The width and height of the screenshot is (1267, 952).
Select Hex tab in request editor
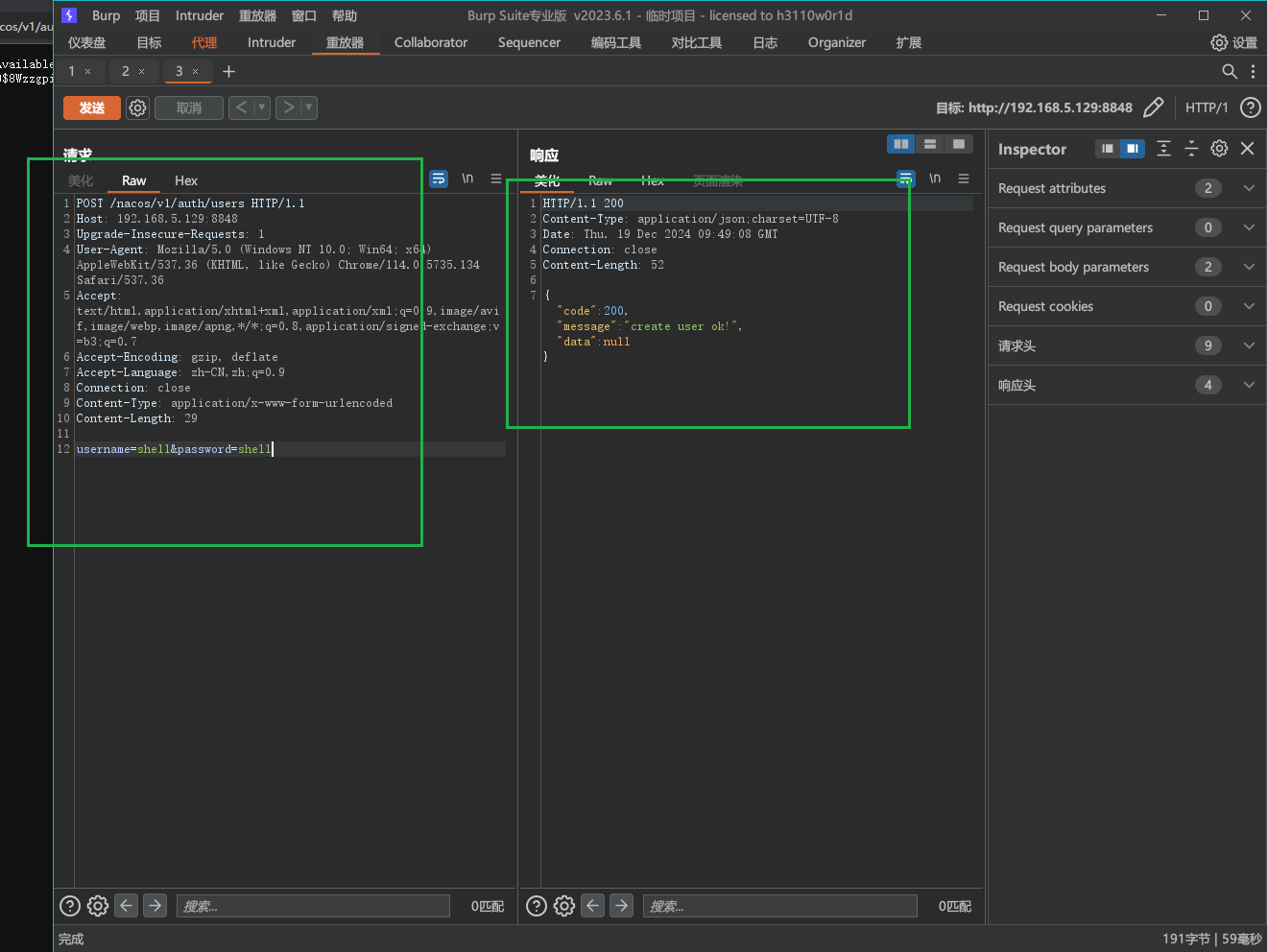point(186,180)
